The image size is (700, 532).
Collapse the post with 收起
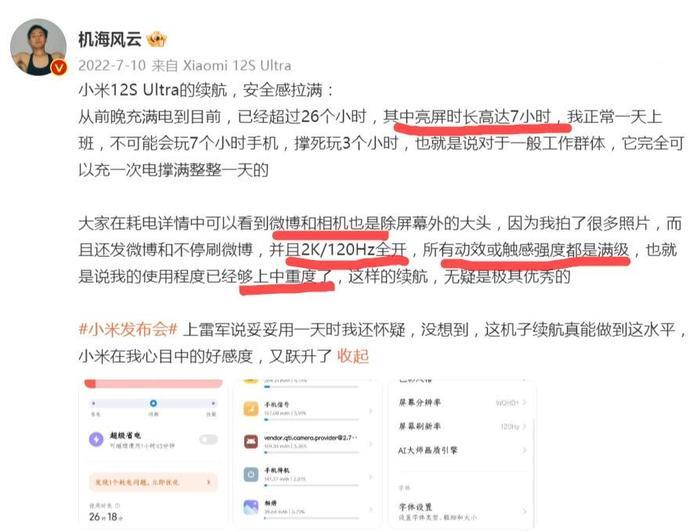[x=353, y=356]
